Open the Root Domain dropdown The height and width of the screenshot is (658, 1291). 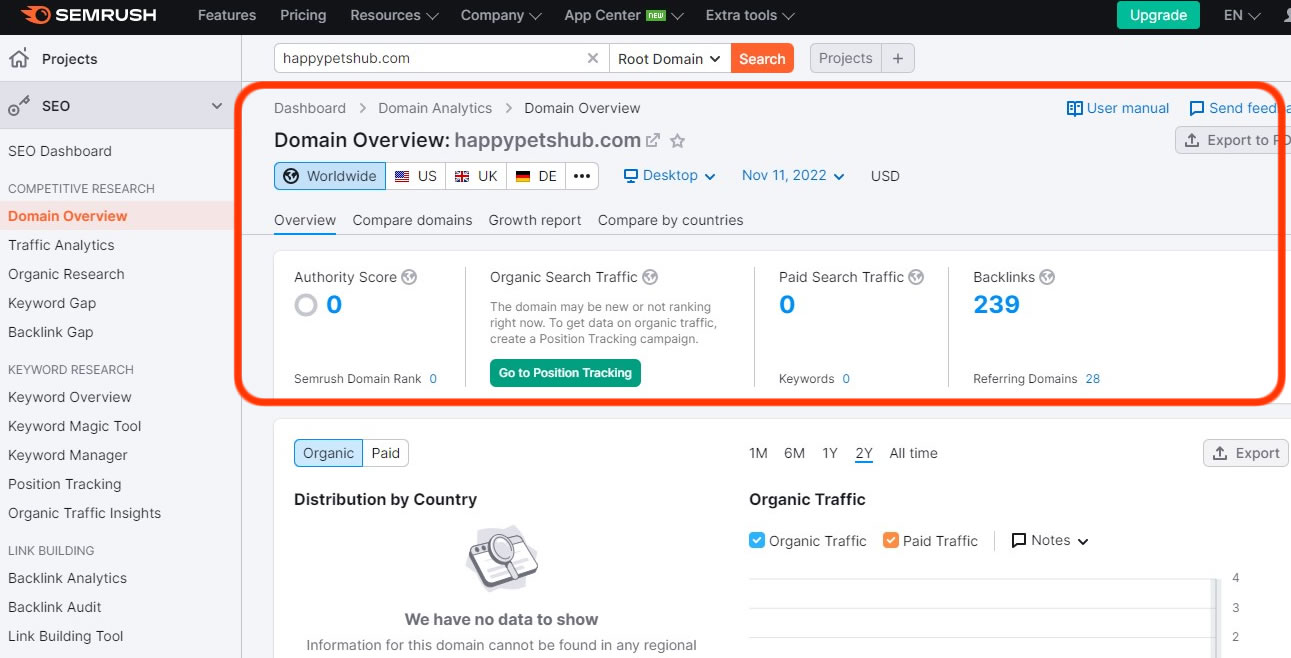[x=669, y=58]
